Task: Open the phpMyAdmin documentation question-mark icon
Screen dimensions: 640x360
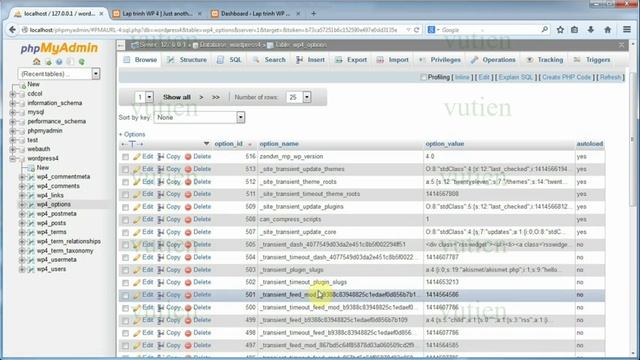Action: [x=59, y=62]
